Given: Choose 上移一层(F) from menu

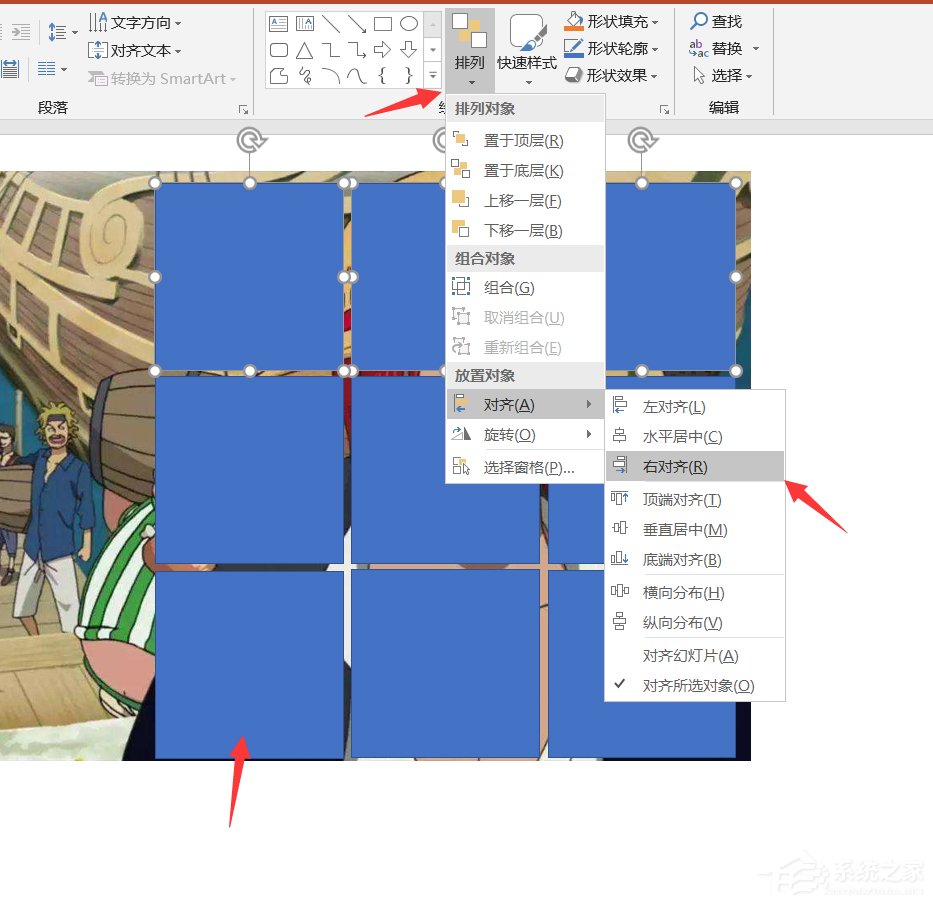Looking at the screenshot, I should pyautogui.click(x=525, y=201).
